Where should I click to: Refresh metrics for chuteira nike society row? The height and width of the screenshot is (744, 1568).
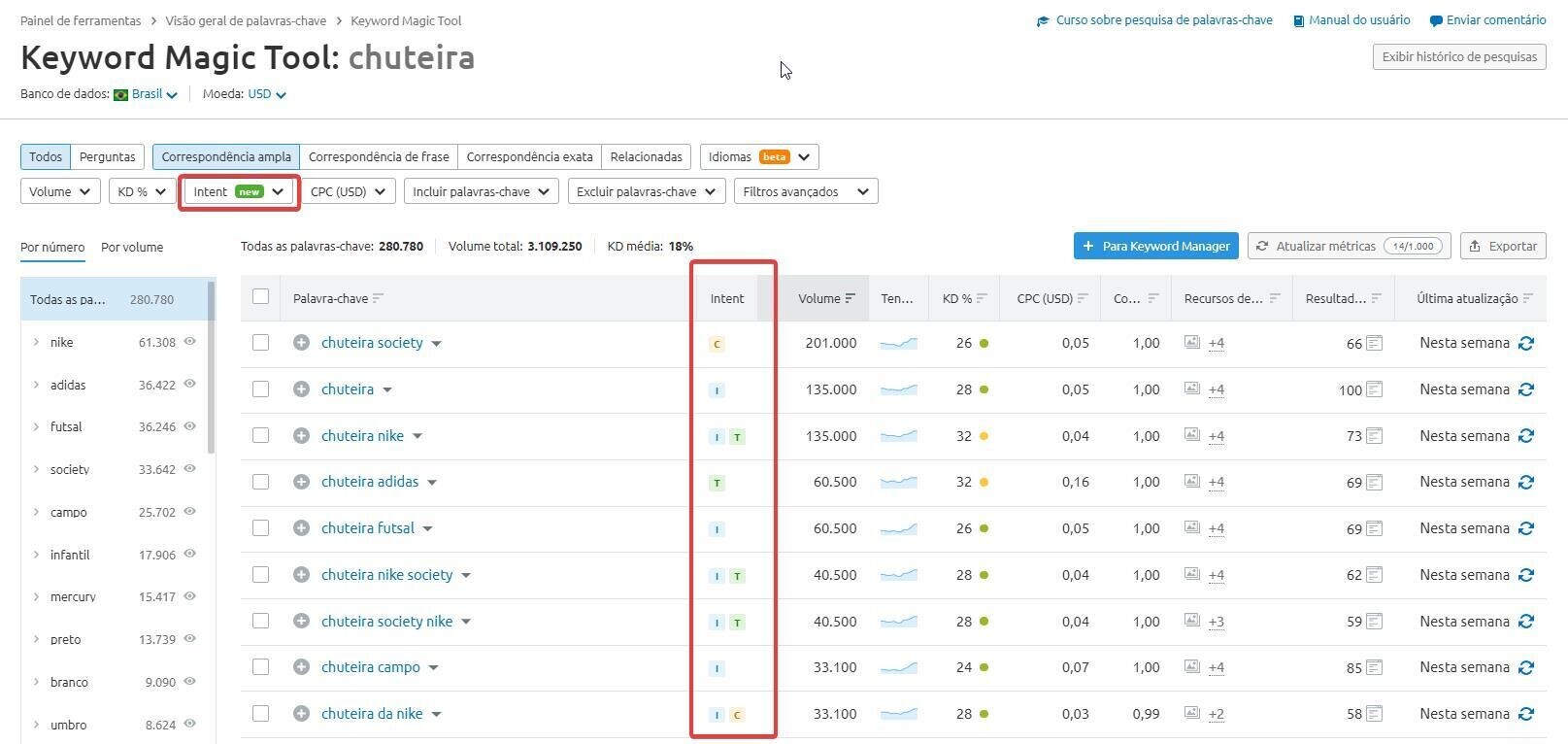(1525, 575)
